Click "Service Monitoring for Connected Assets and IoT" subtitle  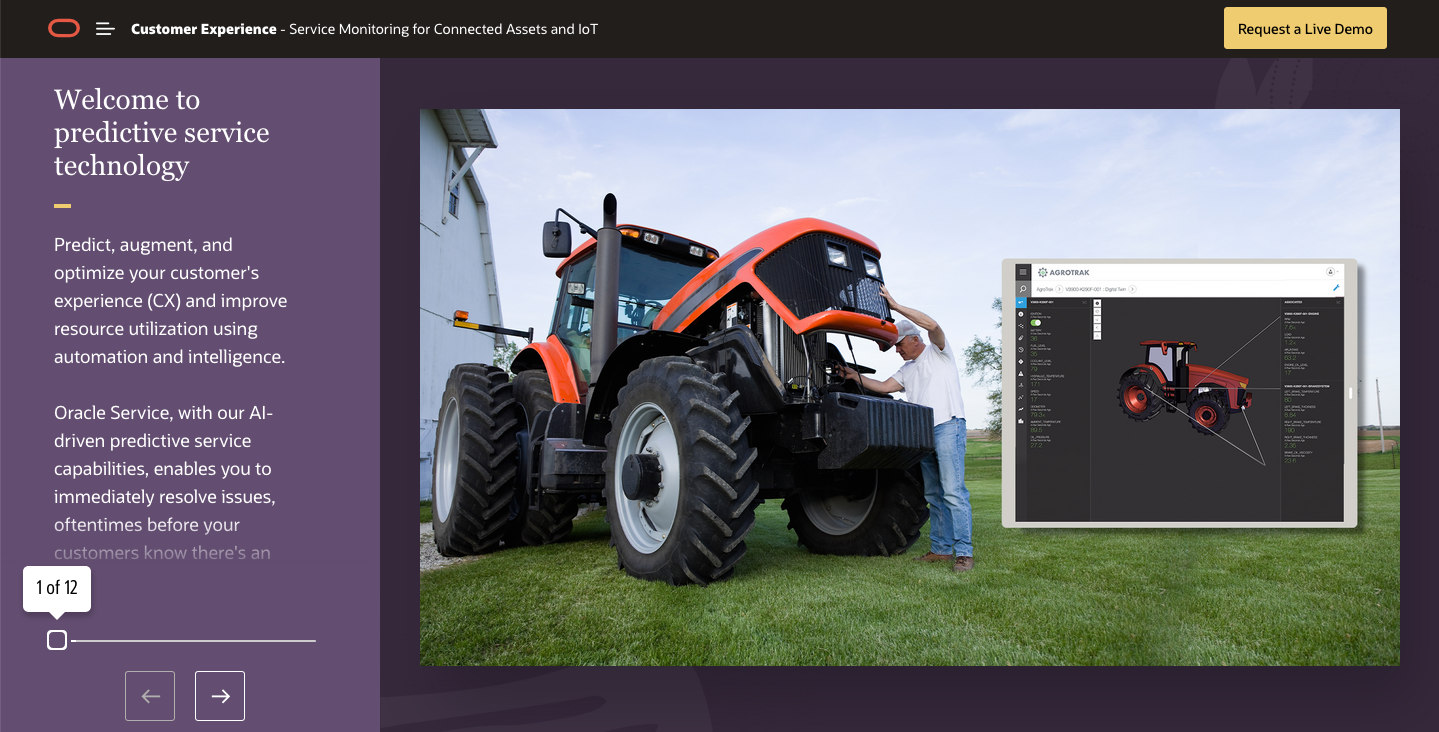click(x=443, y=29)
